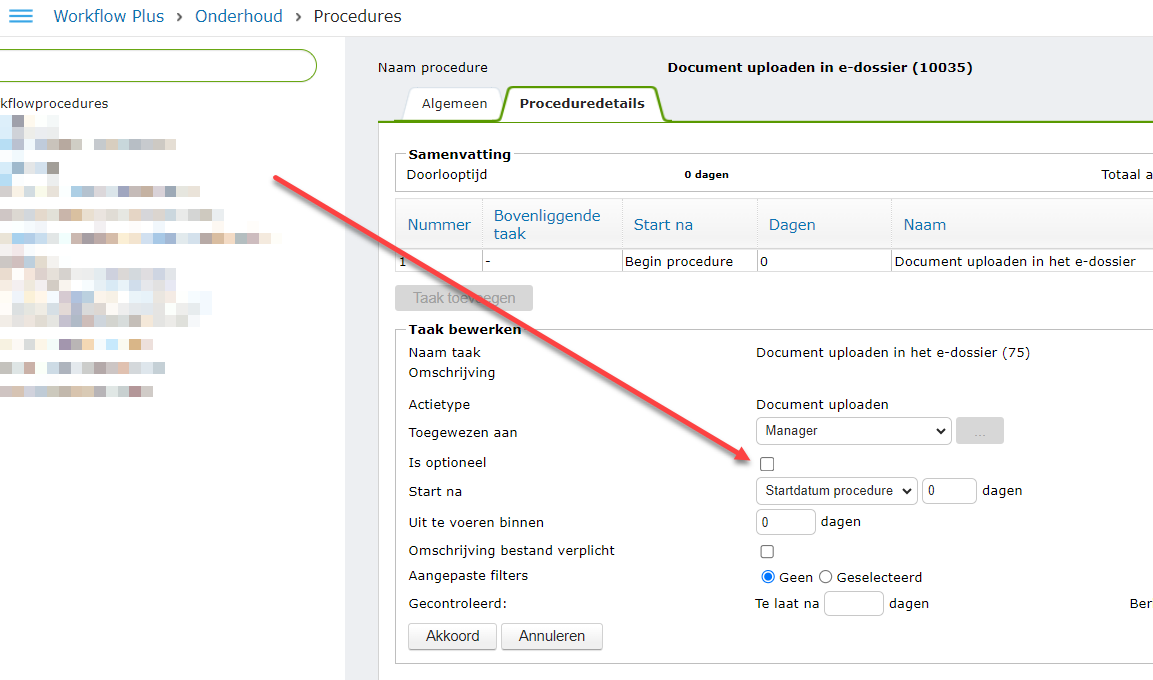
Task: Click the Taak toevoegen button
Action: coord(463,298)
